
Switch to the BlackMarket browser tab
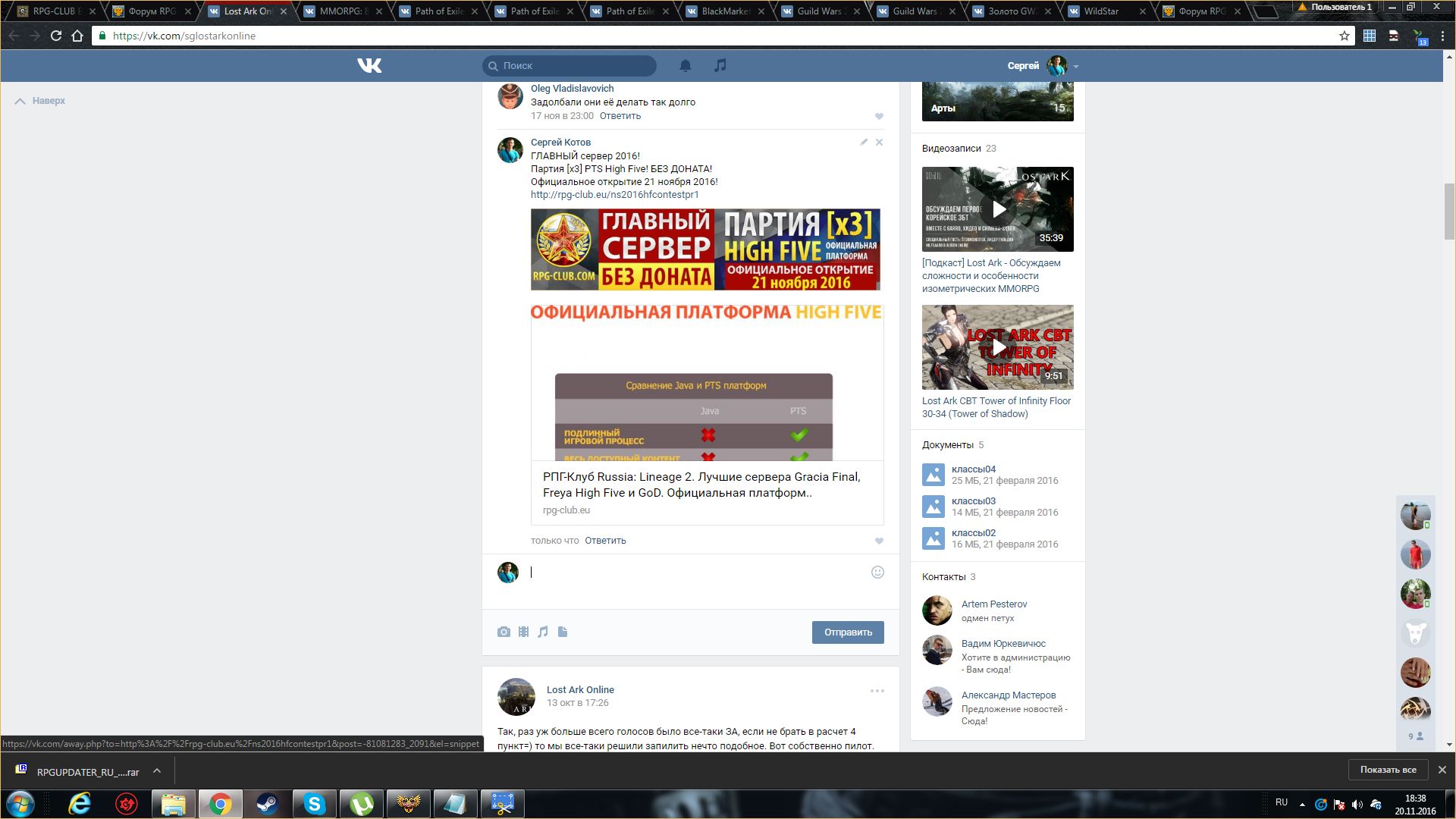tap(725, 11)
